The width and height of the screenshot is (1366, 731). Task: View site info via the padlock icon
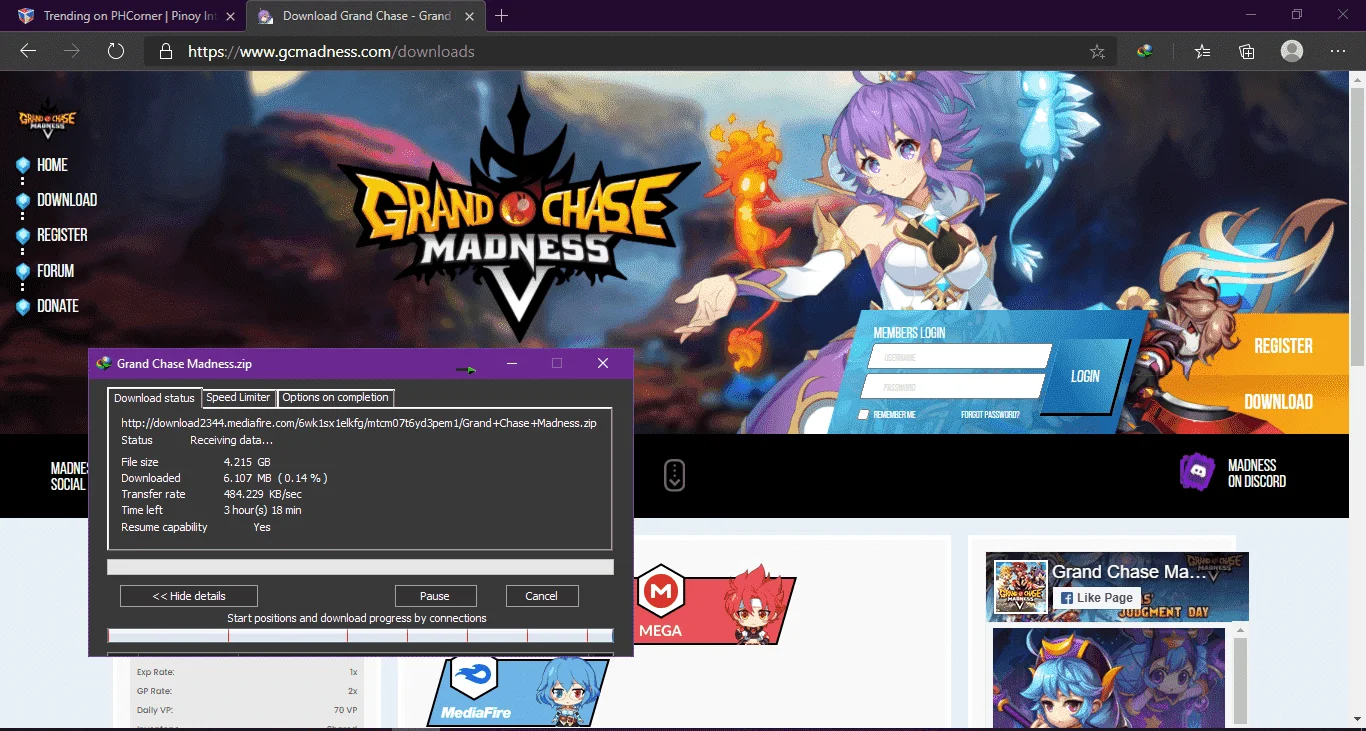(166, 51)
